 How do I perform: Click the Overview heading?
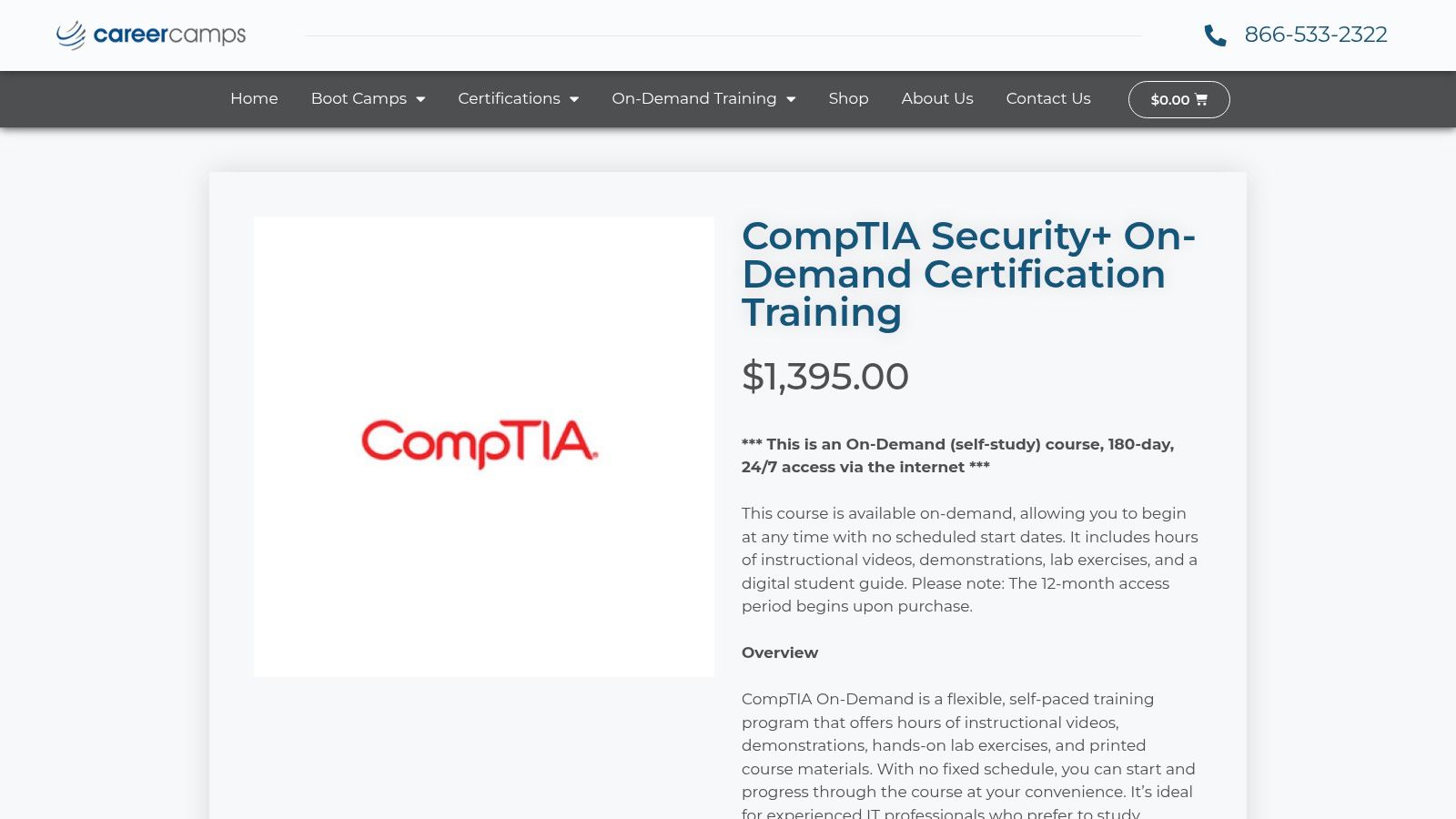(x=780, y=652)
